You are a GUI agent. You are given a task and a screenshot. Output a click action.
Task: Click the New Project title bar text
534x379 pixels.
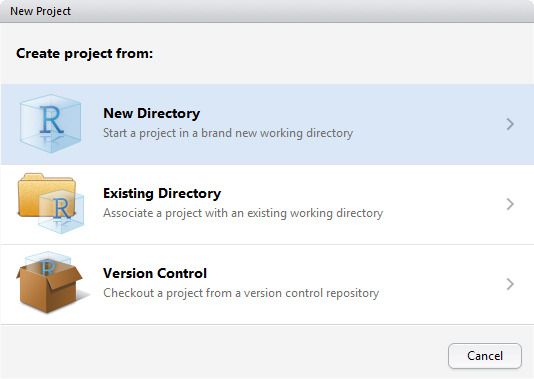(x=41, y=11)
